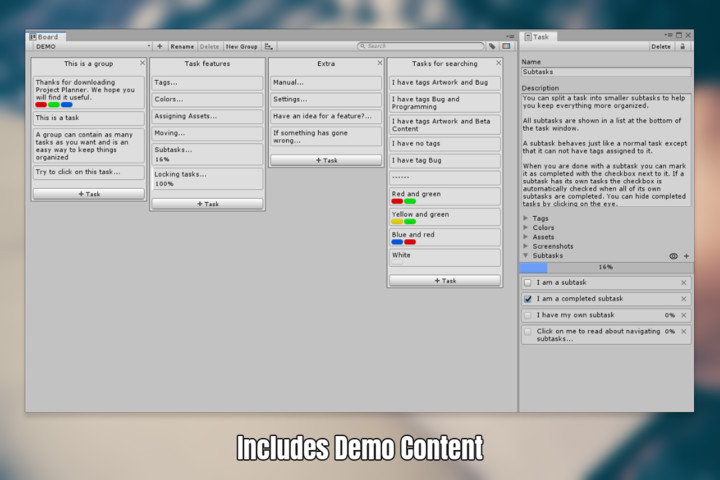Open the 'Tags...' task card
Image resolution: width=720 pixels, height=480 pixels.
[x=208, y=83]
